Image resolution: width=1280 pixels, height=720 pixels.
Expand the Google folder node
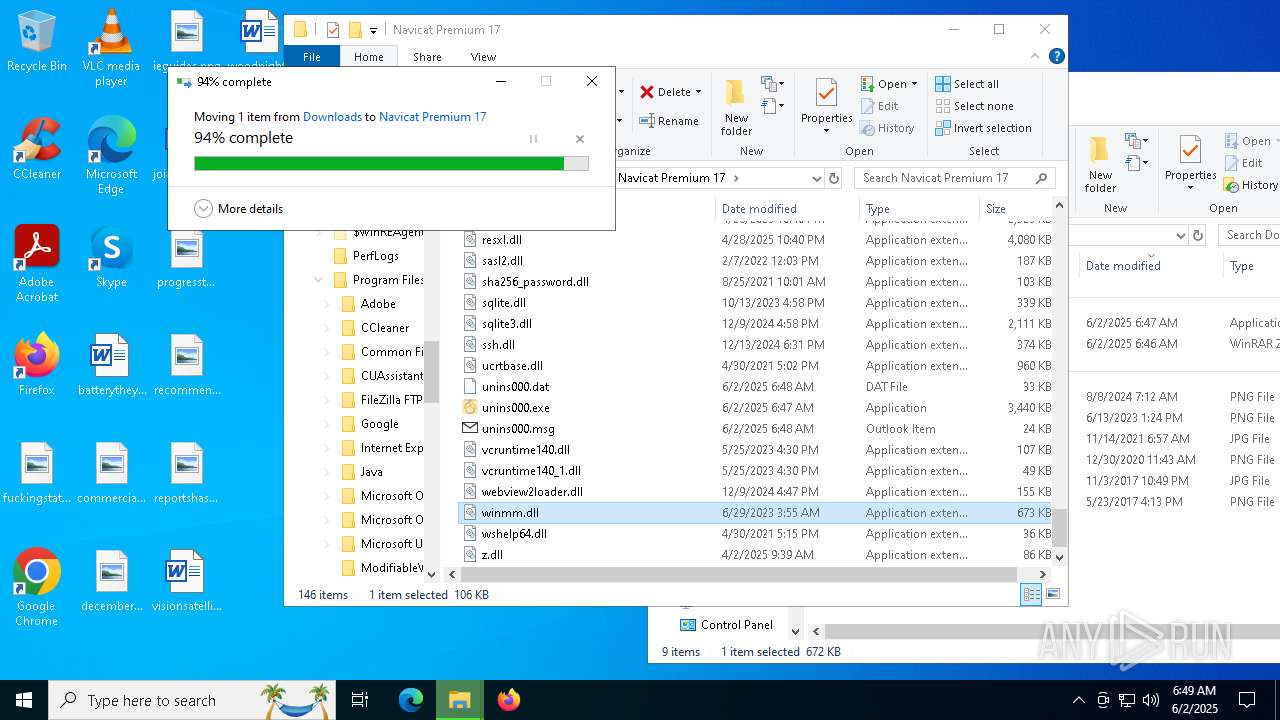pyautogui.click(x=326, y=424)
